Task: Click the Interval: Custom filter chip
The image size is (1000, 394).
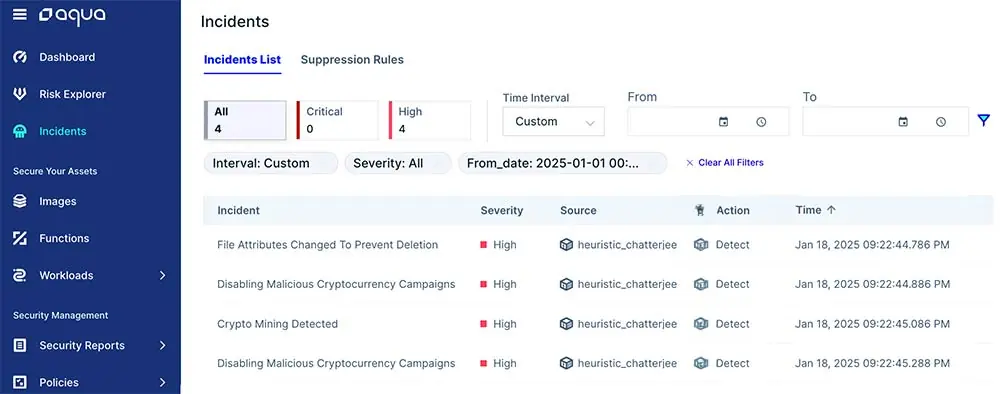Action: (x=271, y=163)
